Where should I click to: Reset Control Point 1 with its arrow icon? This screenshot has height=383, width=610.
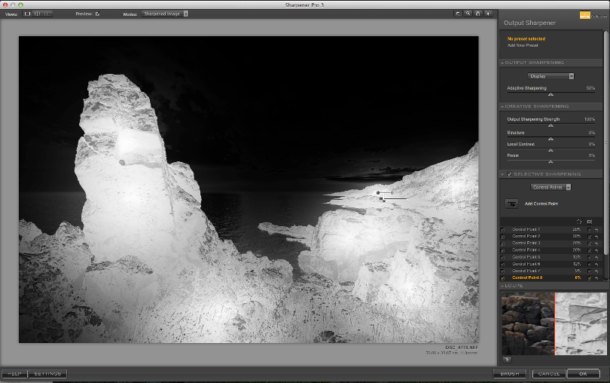(x=596, y=230)
